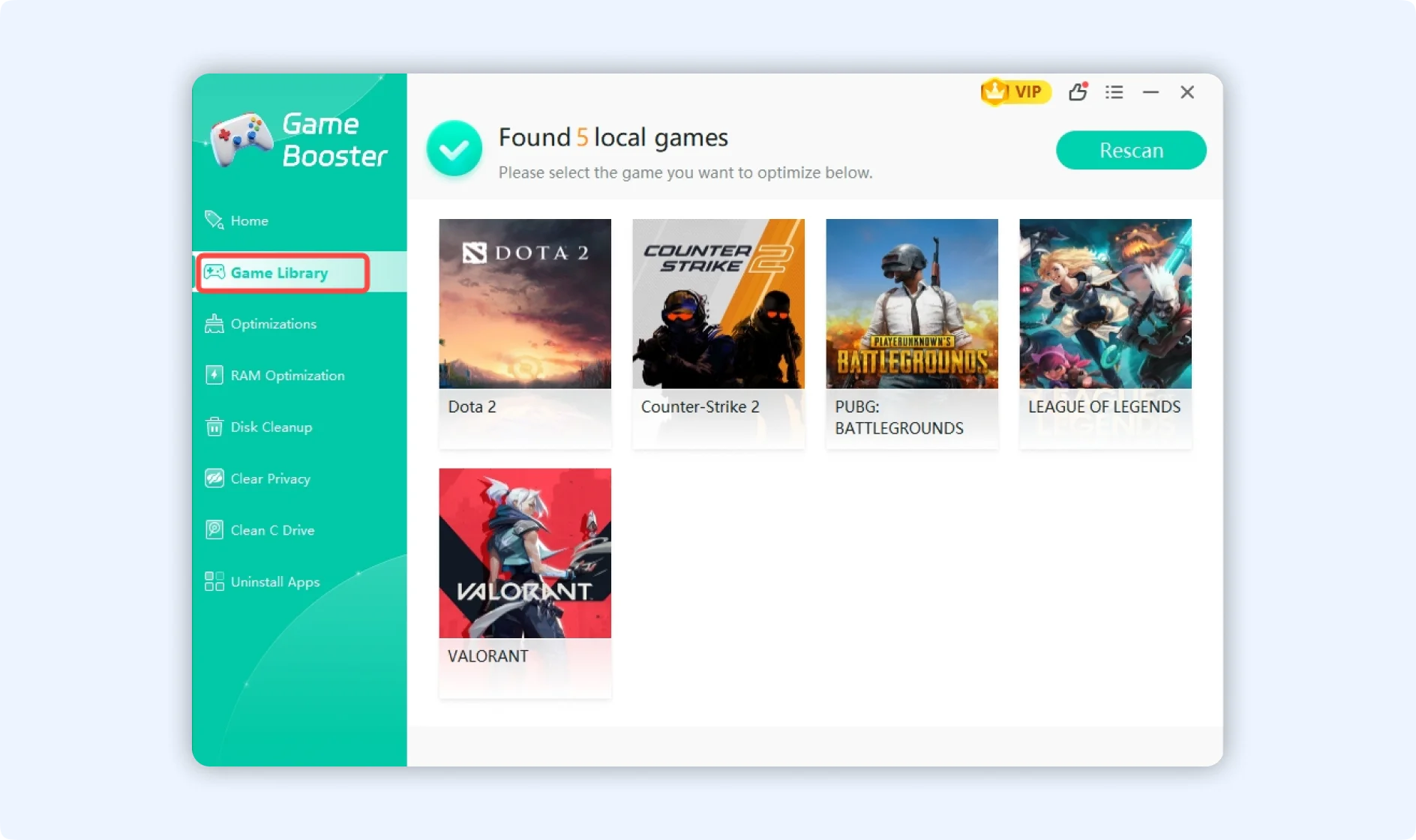The height and width of the screenshot is (840, 1416).
Task: Click the Optimizations broom icon
Action: pyautogui.click(x=214, y=323)
